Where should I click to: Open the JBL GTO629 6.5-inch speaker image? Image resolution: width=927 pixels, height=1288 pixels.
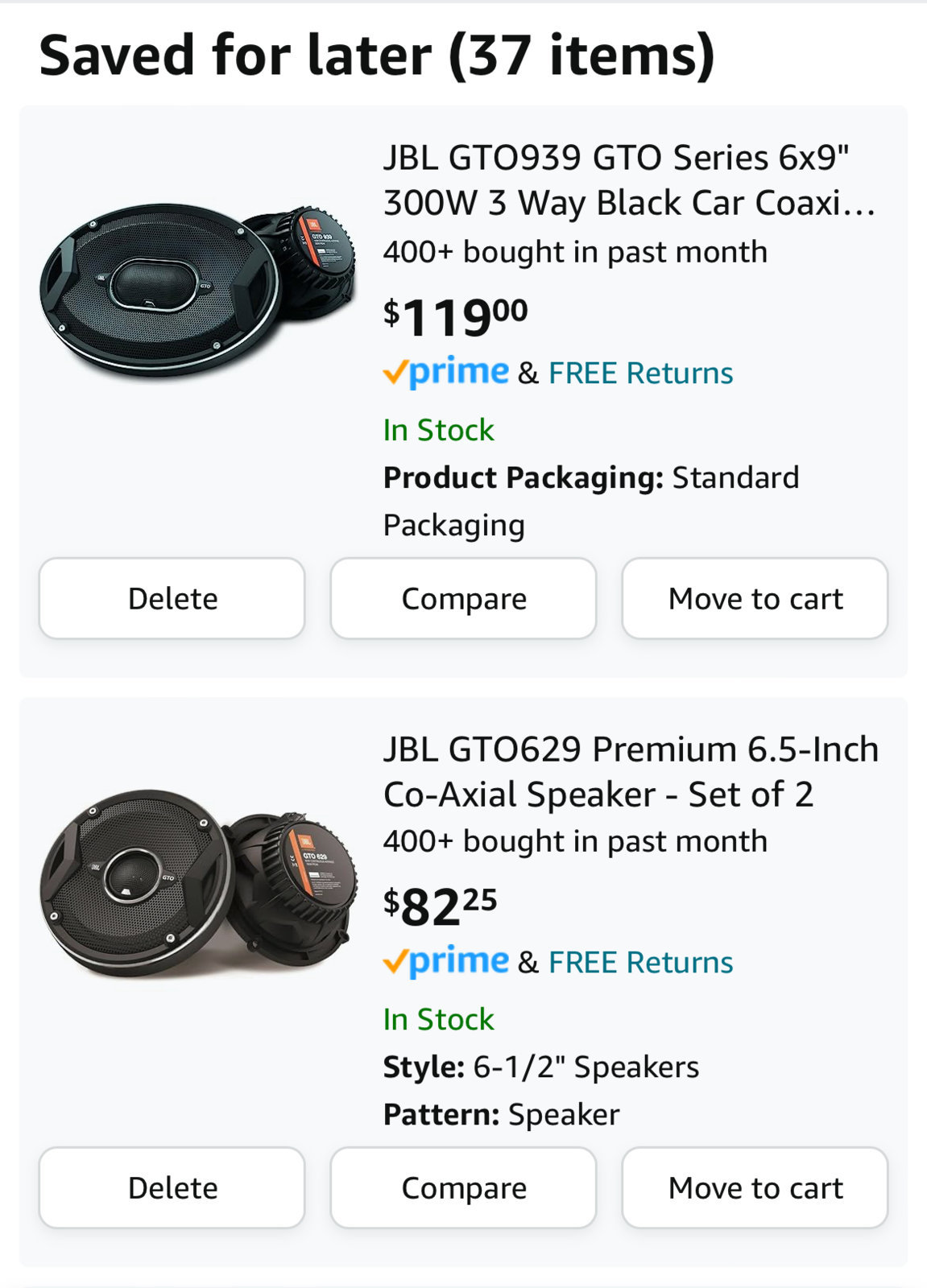click(198, 883)
